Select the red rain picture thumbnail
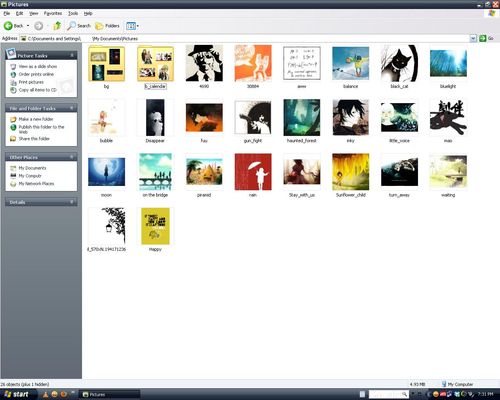 coord(253,172)
